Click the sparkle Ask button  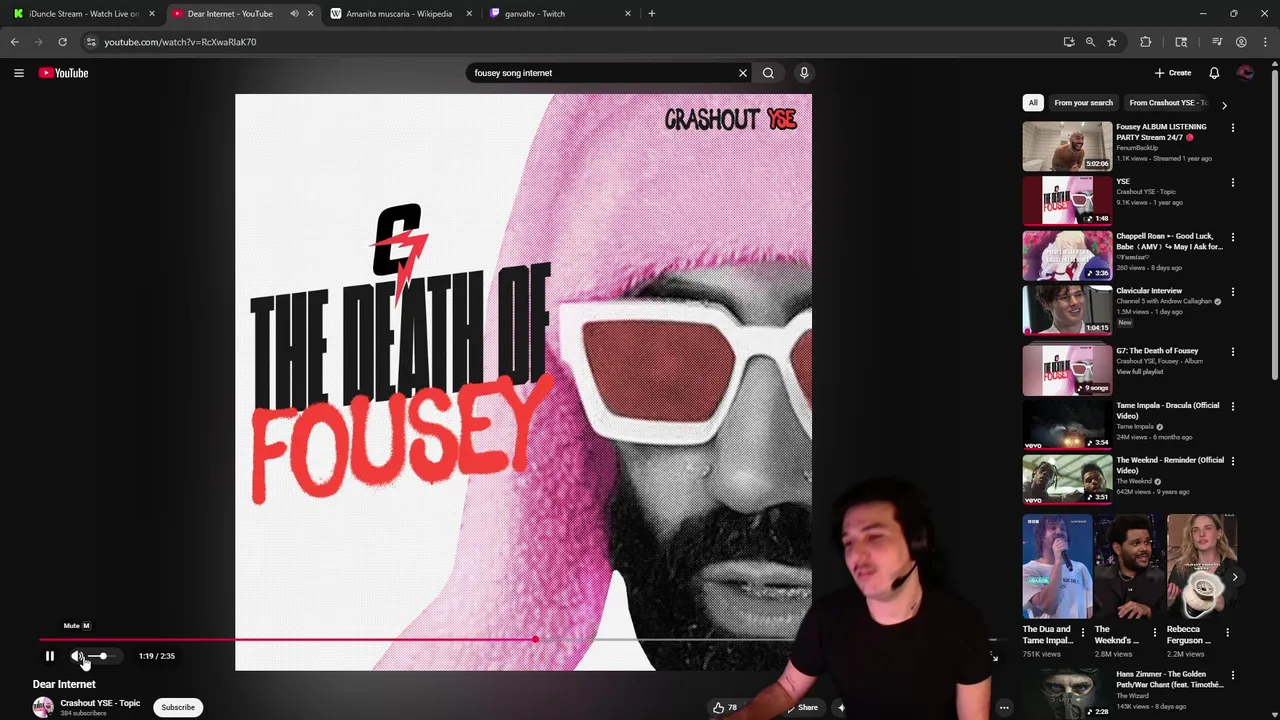[x=841, y=707]
